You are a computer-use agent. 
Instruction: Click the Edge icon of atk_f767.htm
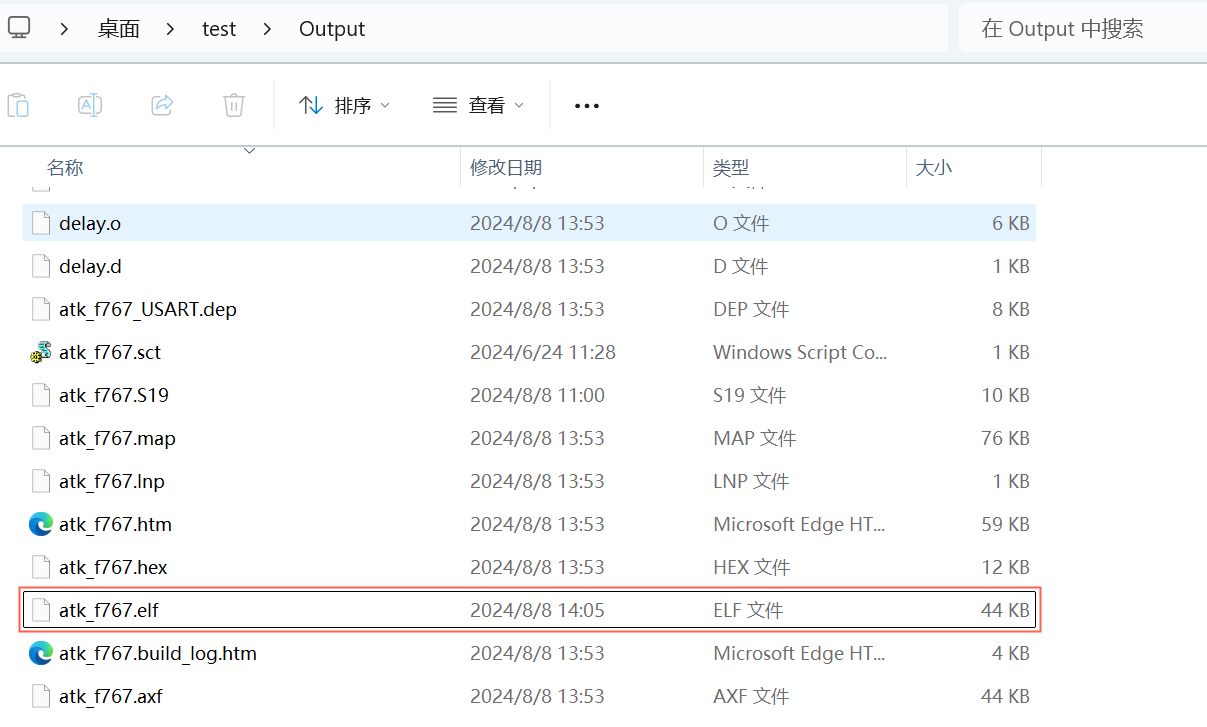(41, 524)
